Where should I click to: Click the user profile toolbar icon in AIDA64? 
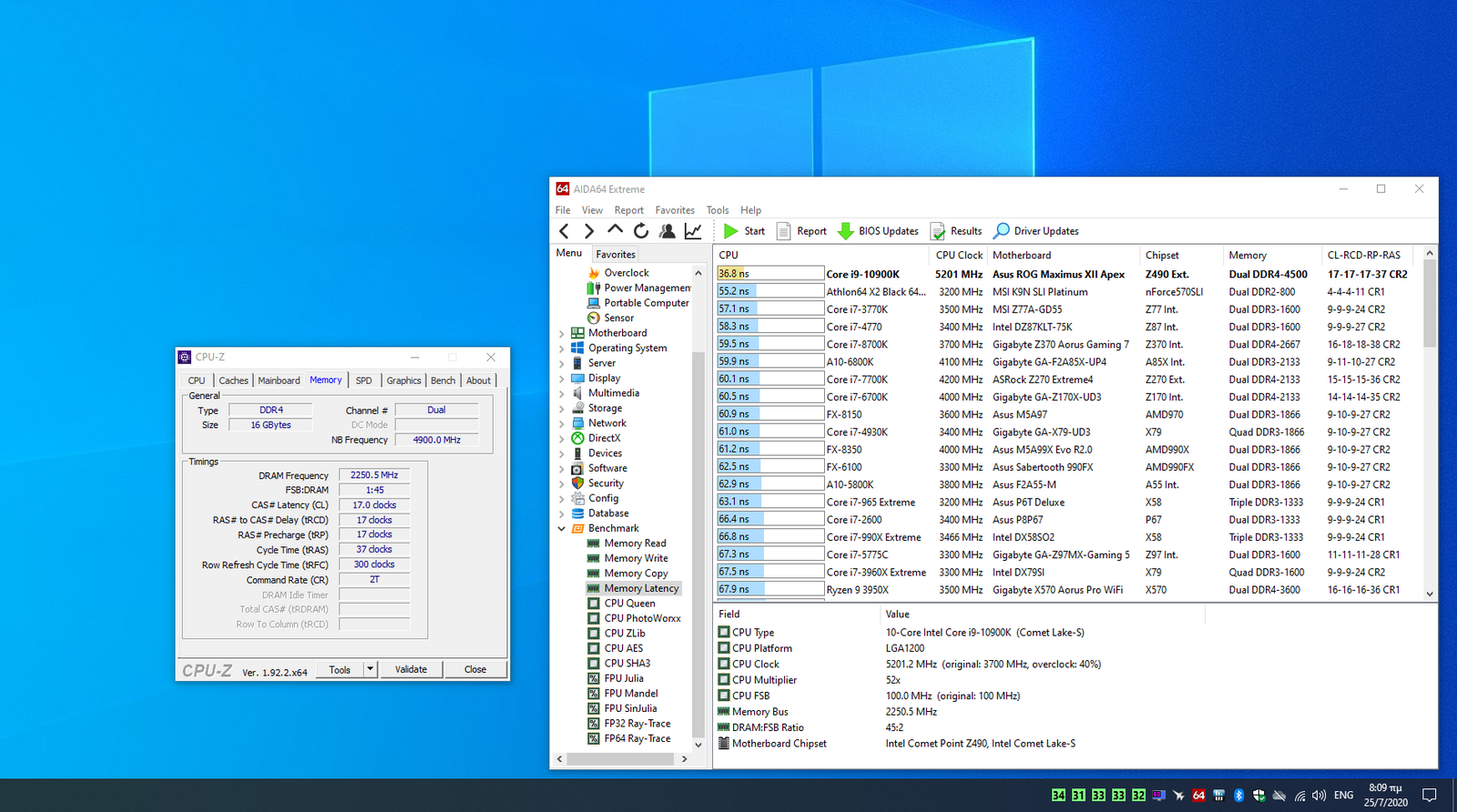point(667,231)
